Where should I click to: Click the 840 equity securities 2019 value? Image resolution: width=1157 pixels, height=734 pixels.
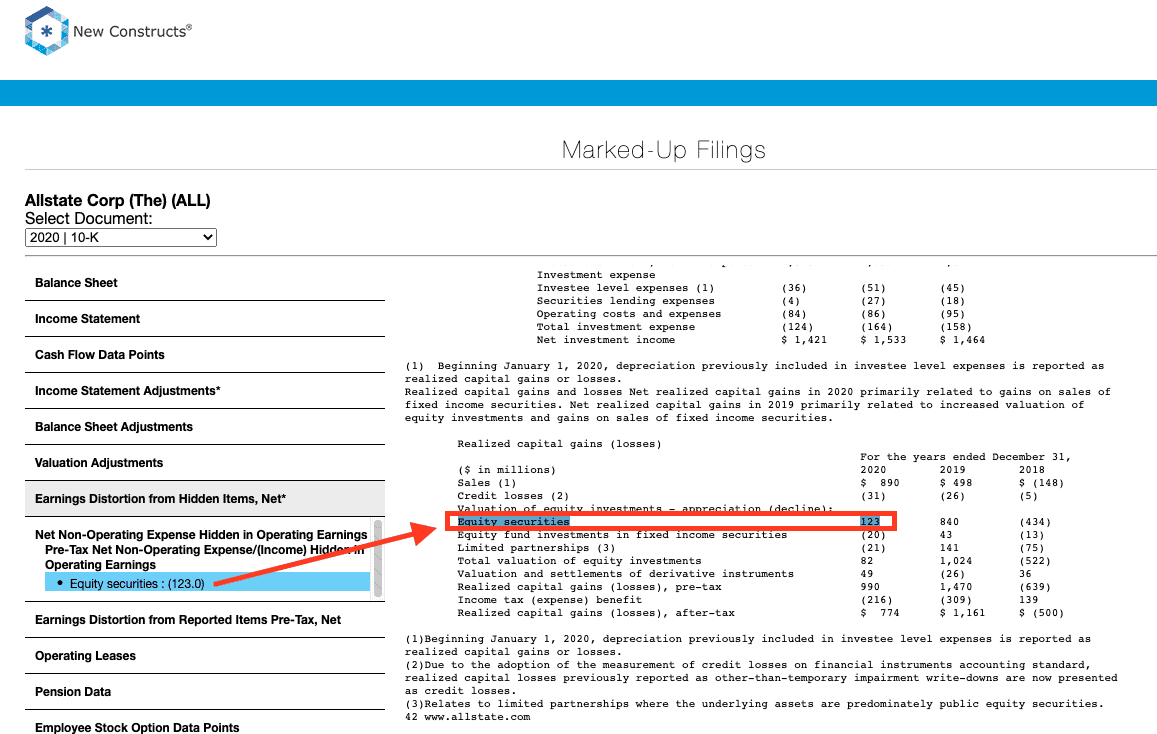click(x=950, y=522)
